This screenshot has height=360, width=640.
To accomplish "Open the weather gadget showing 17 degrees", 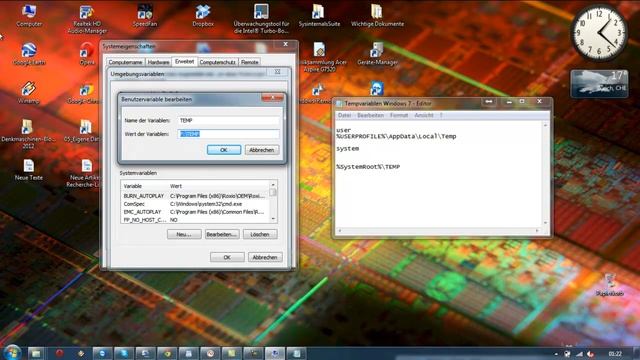I will 599,84.
